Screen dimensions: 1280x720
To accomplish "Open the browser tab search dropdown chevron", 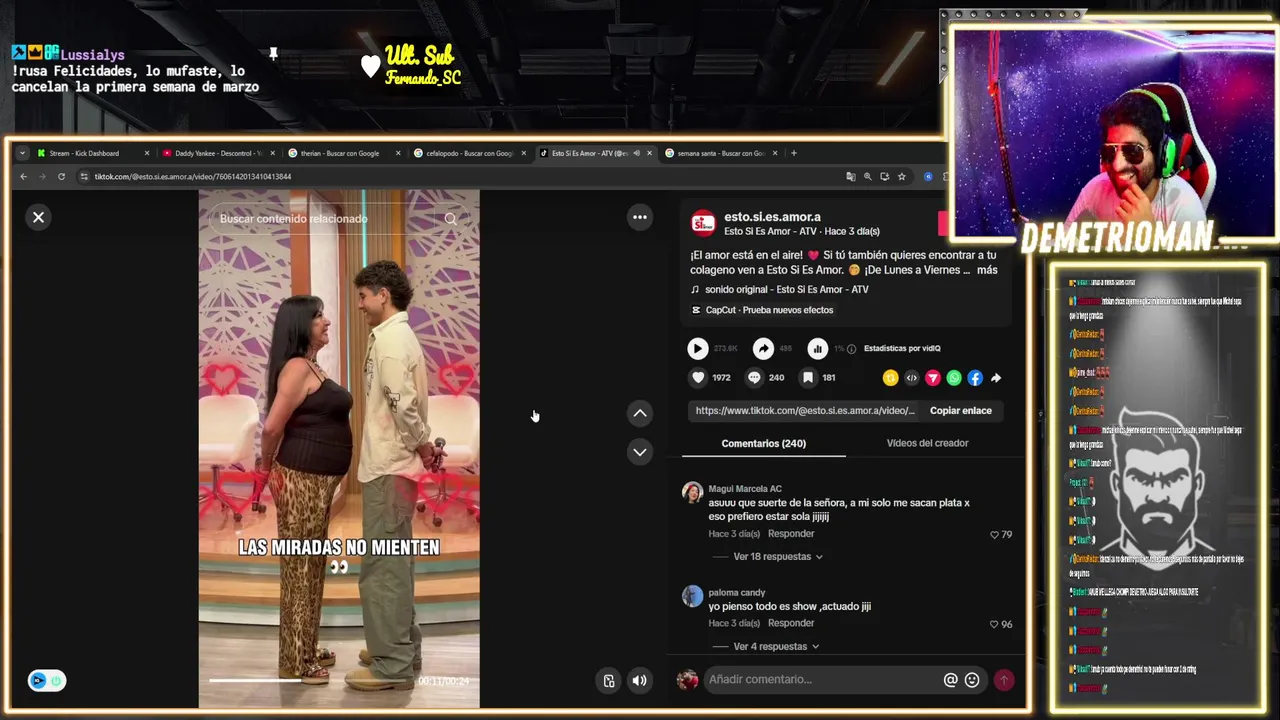I will [21, 153].
